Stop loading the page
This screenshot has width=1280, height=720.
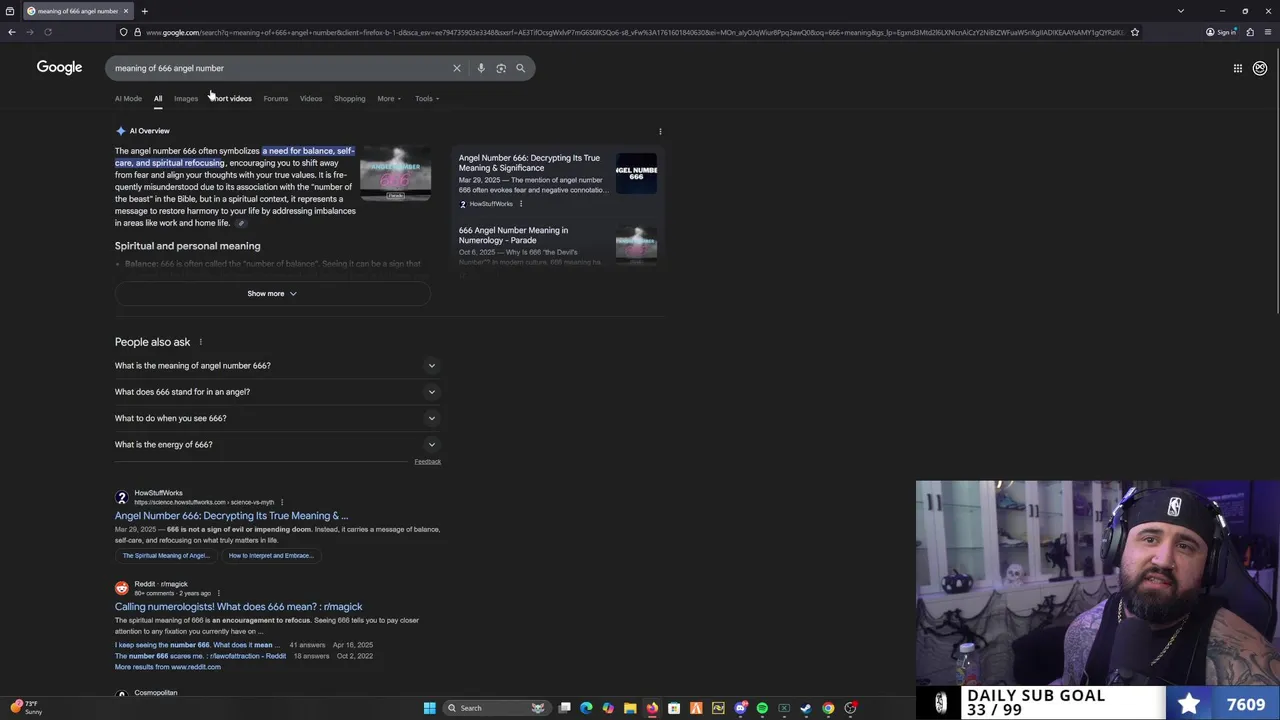click(x=47, y=32)
